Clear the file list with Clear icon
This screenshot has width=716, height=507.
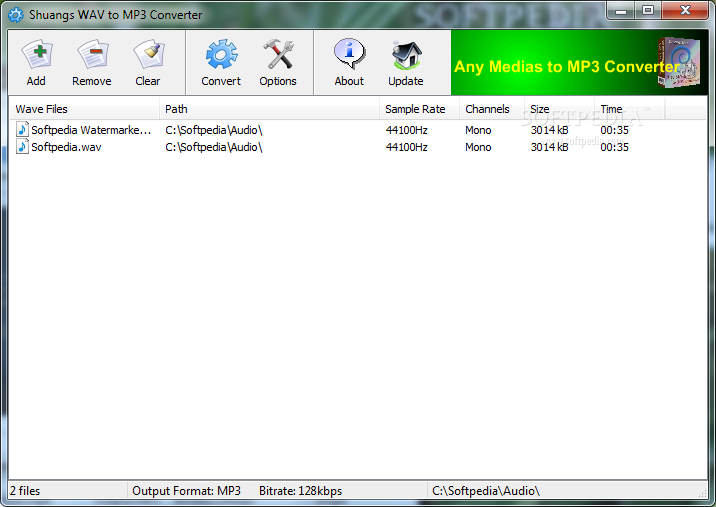(148, 55)
